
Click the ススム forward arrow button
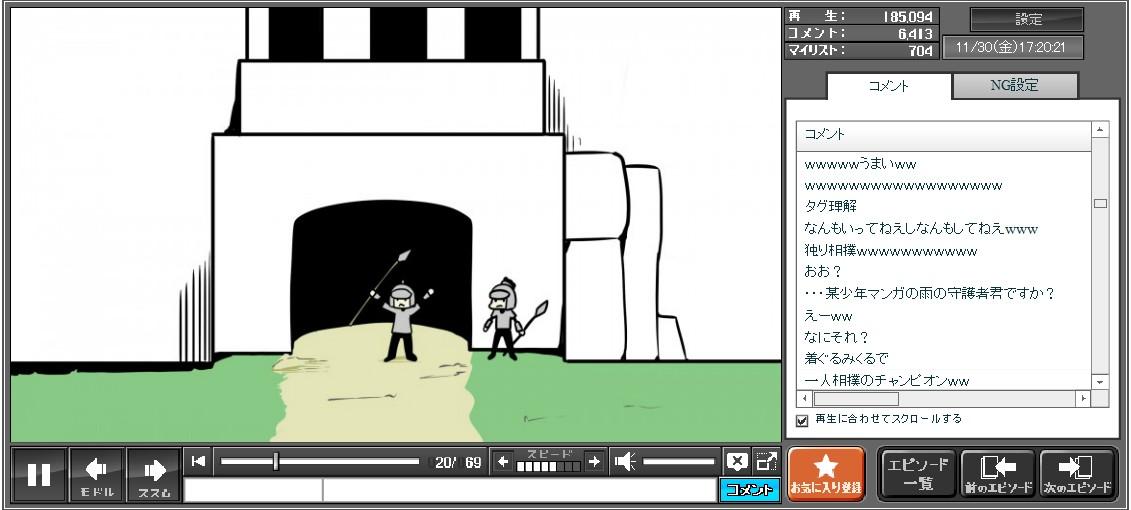pyautogui.click(x=153, y=474)
